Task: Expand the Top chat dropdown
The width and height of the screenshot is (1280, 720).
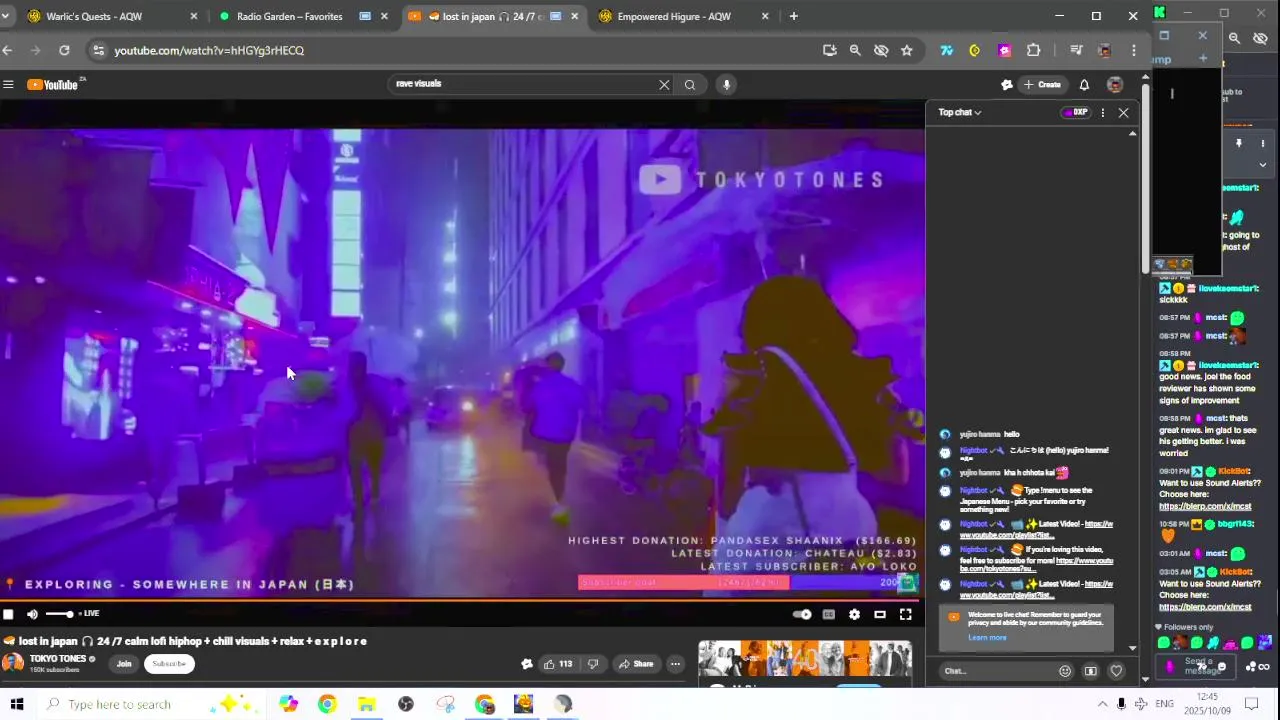Action: pyautogui.click(x=960, y=113)
